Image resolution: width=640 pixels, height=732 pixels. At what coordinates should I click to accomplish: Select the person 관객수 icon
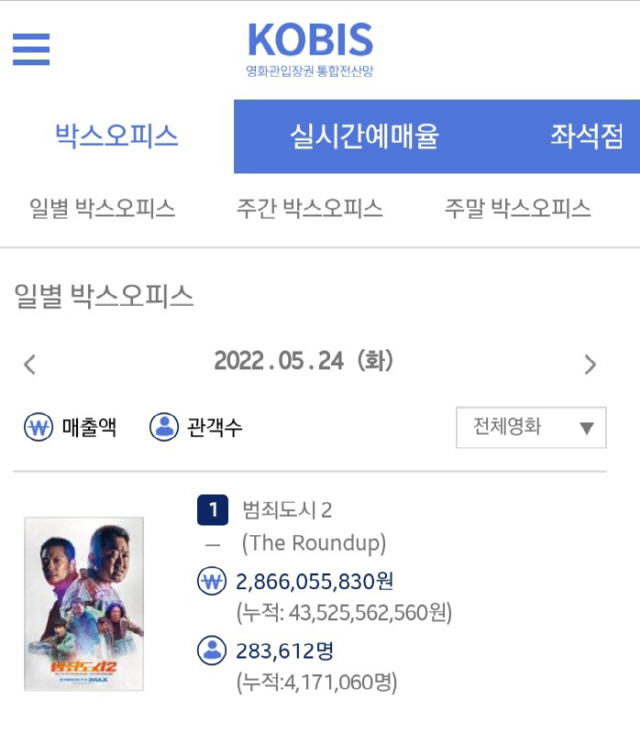[x=164, y=428]
